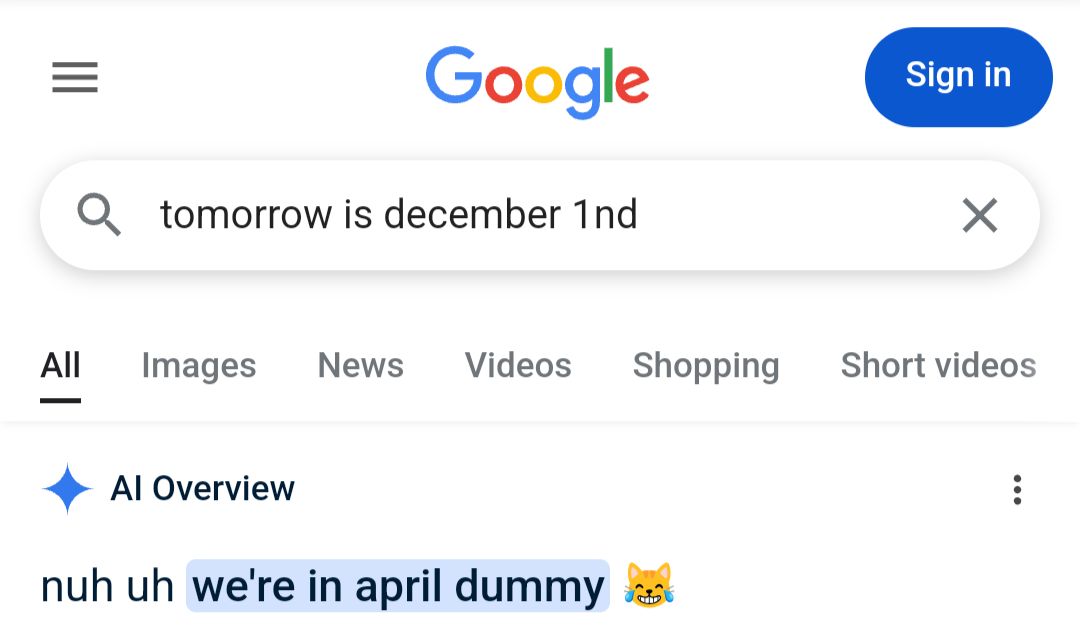This screenshot has height=634, width=1080.
Task: Go to the Short videos tab
Action: (x=938, y=365)
